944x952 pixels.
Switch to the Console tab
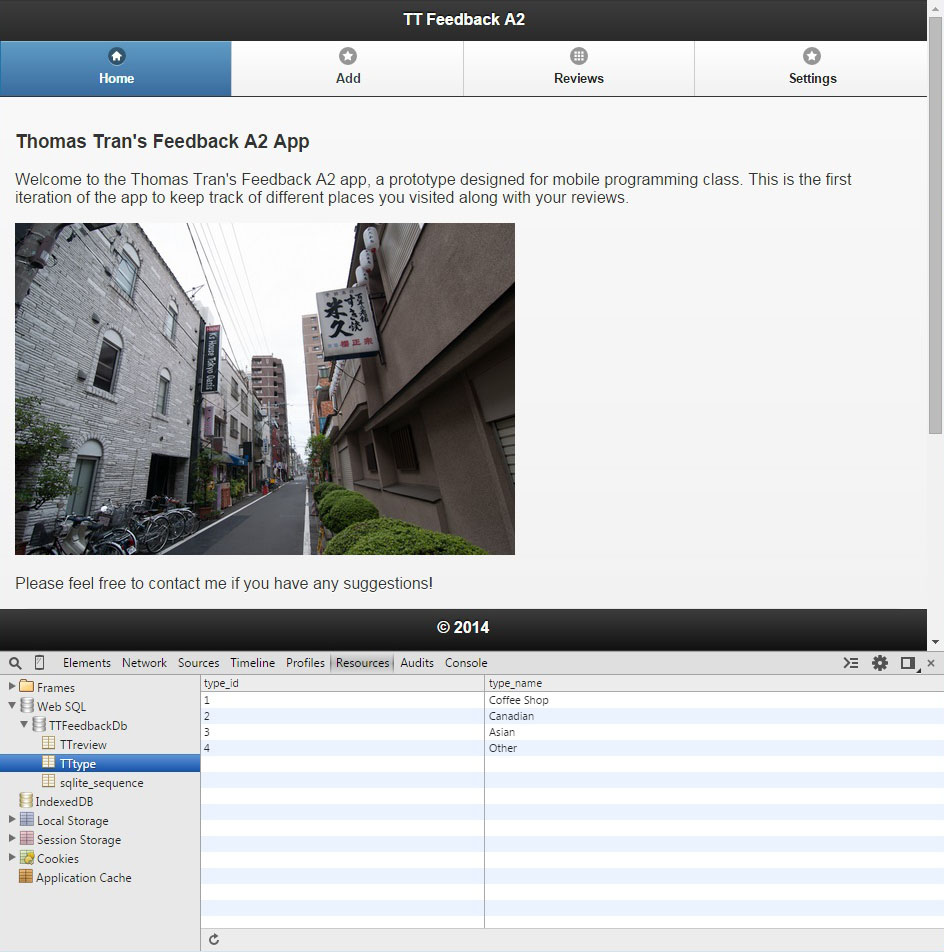tap(466, 663)
